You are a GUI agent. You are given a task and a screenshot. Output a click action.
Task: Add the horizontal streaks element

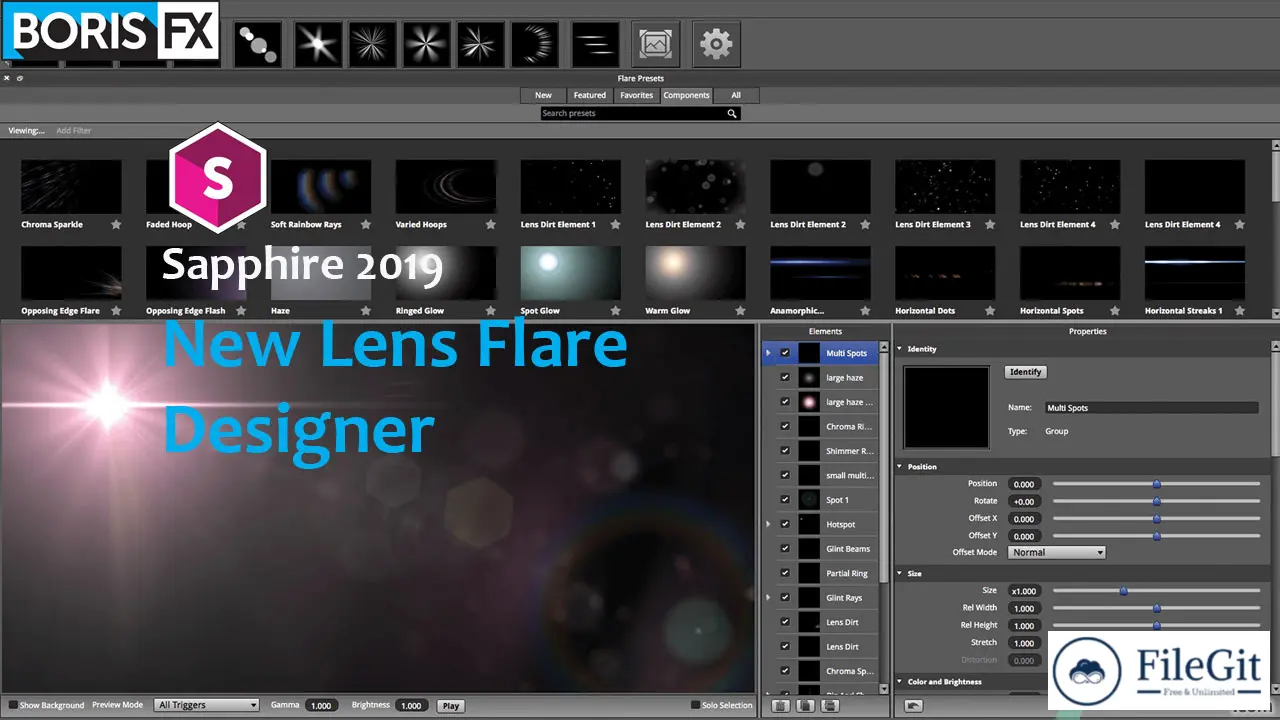click(x=595, y=44)
